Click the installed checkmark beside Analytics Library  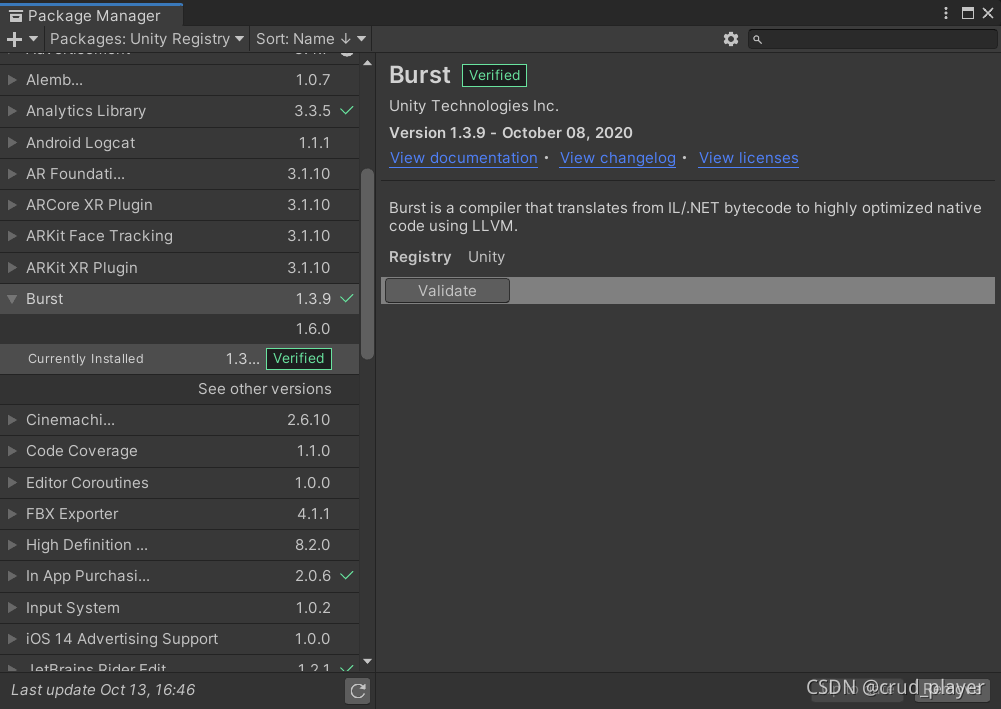click(347, 110)
